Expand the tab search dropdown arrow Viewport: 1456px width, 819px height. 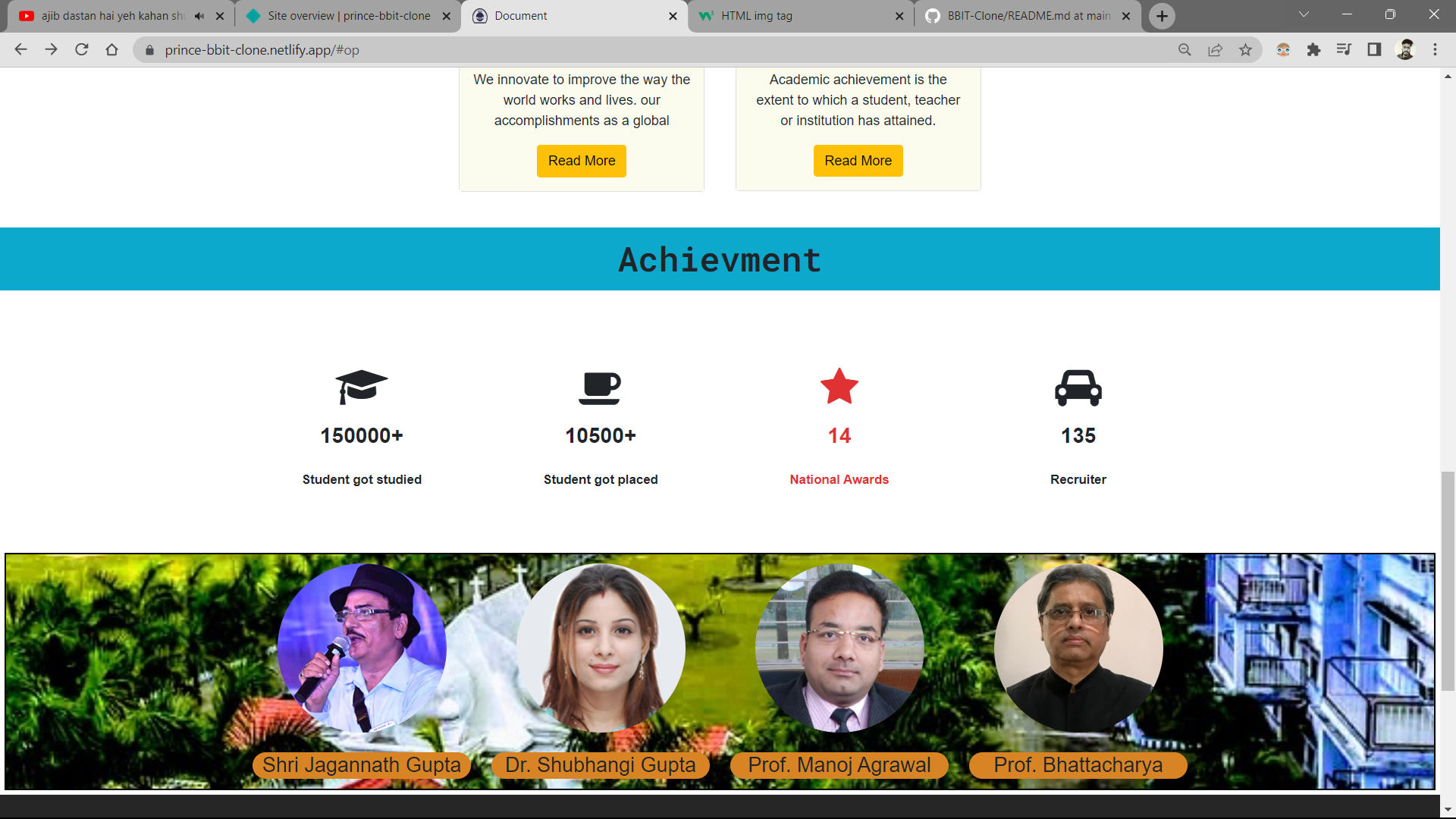pos(1304,14)
